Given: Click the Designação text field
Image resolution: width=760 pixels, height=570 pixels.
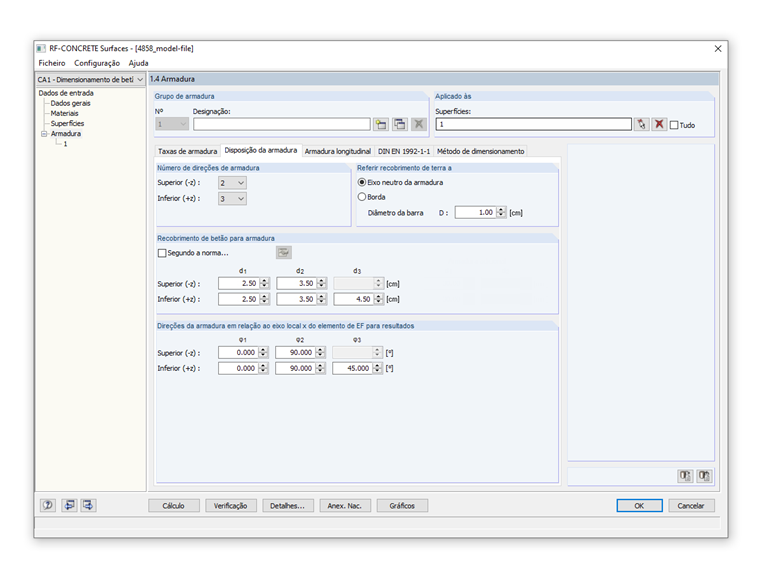Looking at the screenshot, I should pos(282,125).
